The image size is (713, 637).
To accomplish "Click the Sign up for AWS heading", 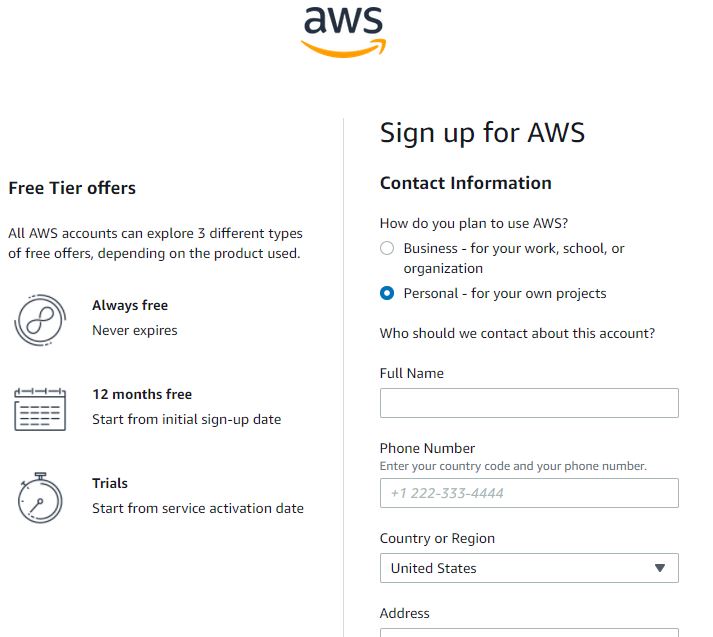I will point(482,133).
